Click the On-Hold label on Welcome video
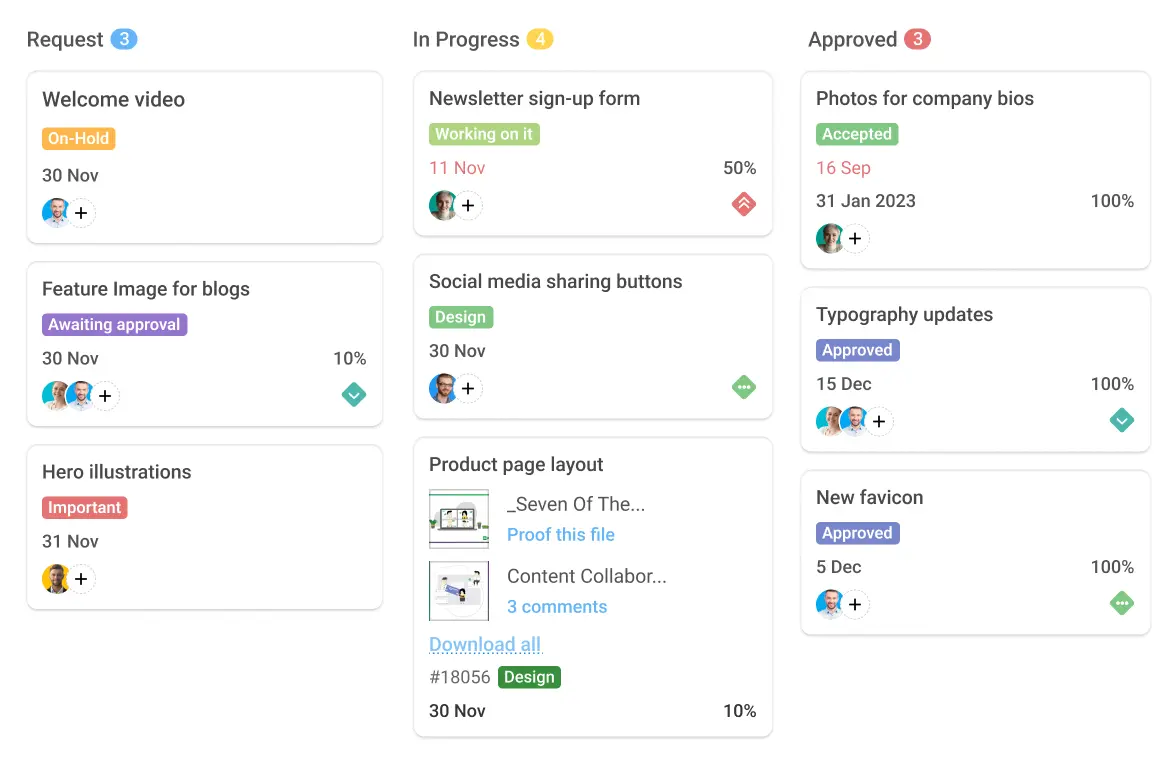Screen dimensions: 1176x759 coord(78,138)
